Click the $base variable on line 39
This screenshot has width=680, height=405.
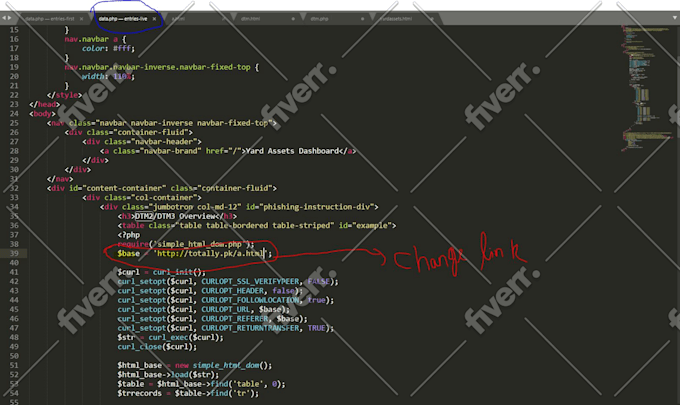(128, 253)
